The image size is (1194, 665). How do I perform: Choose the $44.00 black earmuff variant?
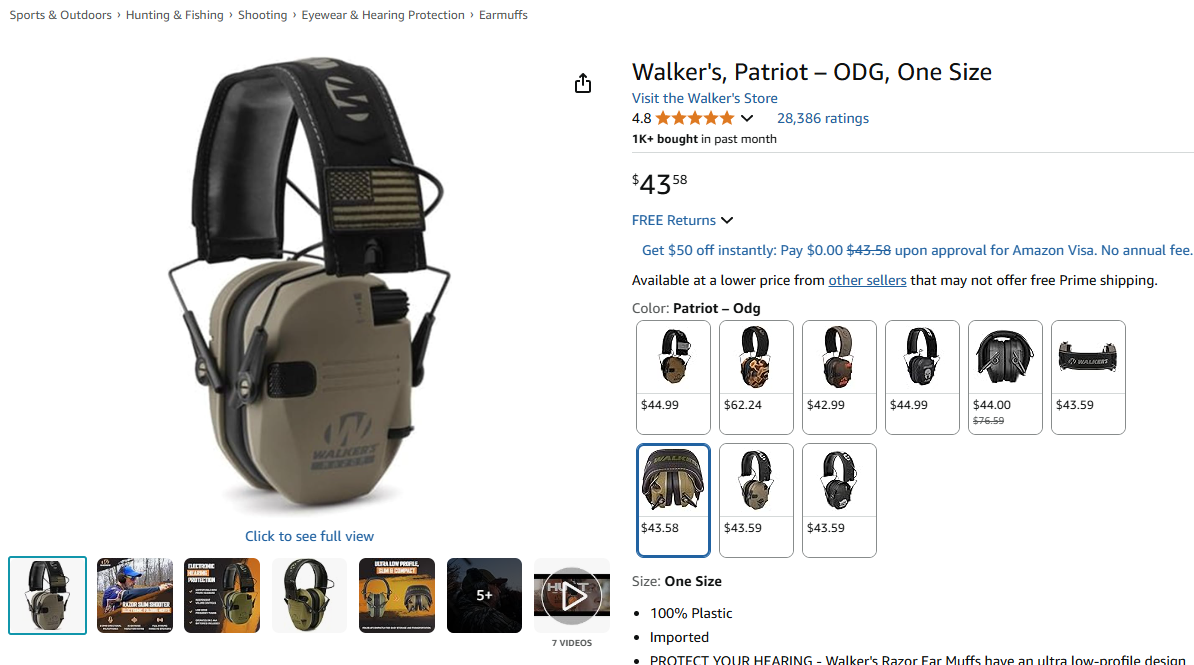click(1005, 378)
